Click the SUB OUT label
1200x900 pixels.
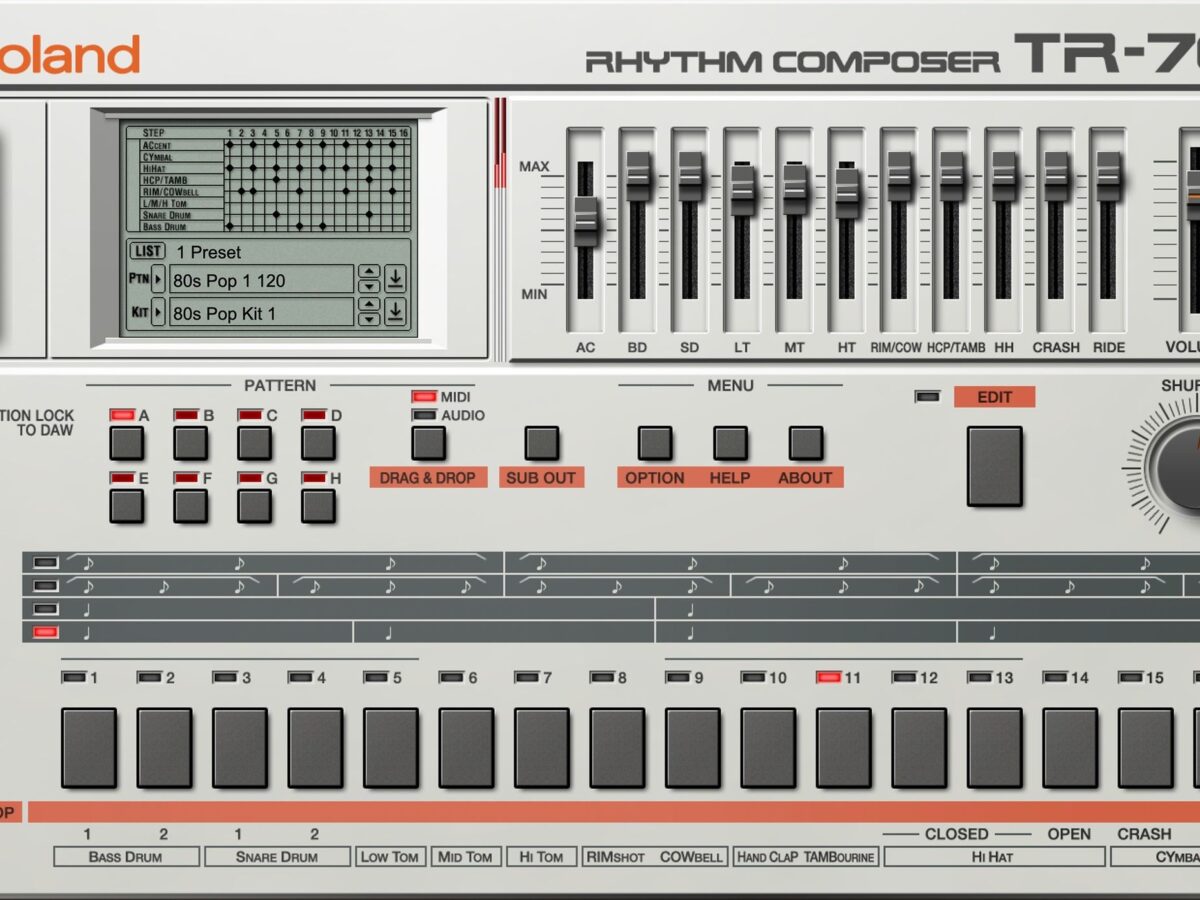coord(541,478)
